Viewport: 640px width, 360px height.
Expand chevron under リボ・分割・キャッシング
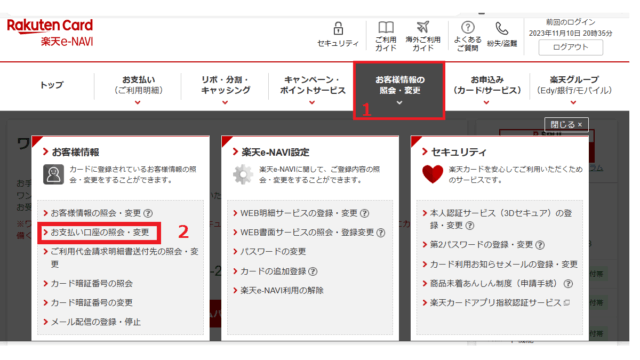point(225,102)
